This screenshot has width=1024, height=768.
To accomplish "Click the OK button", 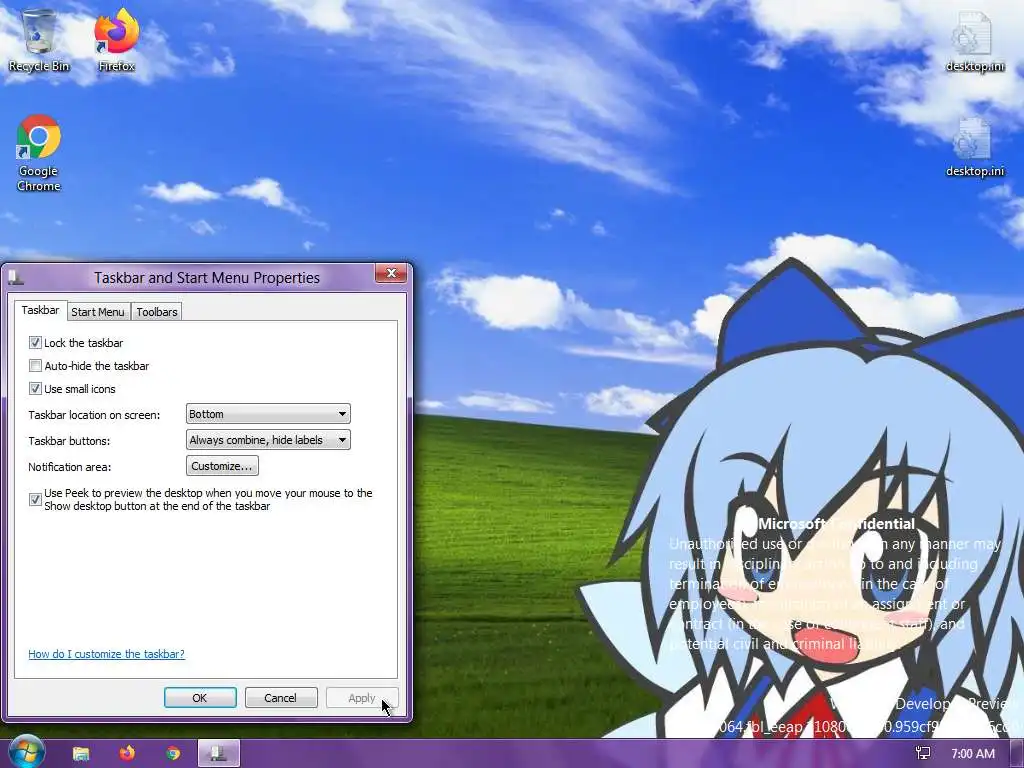I will (x=200, y=697).
